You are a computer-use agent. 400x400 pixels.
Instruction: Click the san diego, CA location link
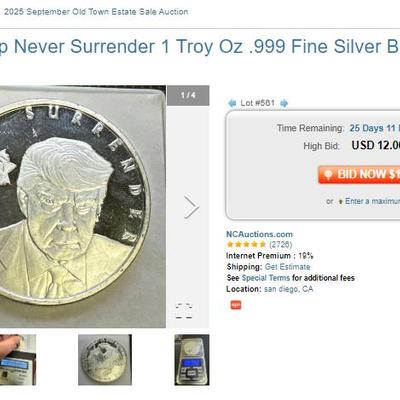(288, 289)
